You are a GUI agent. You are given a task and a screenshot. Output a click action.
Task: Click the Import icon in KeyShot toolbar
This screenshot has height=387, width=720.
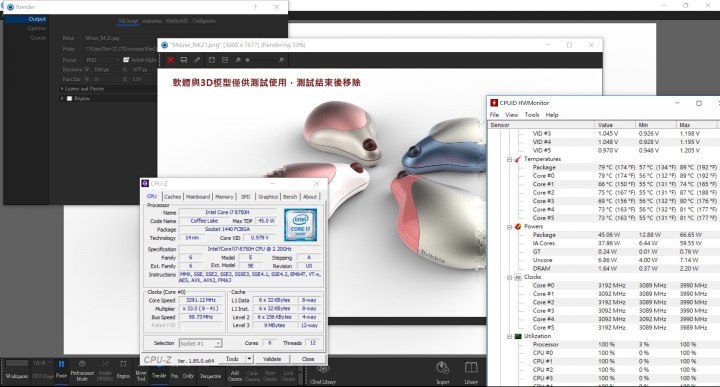(443, 372)
